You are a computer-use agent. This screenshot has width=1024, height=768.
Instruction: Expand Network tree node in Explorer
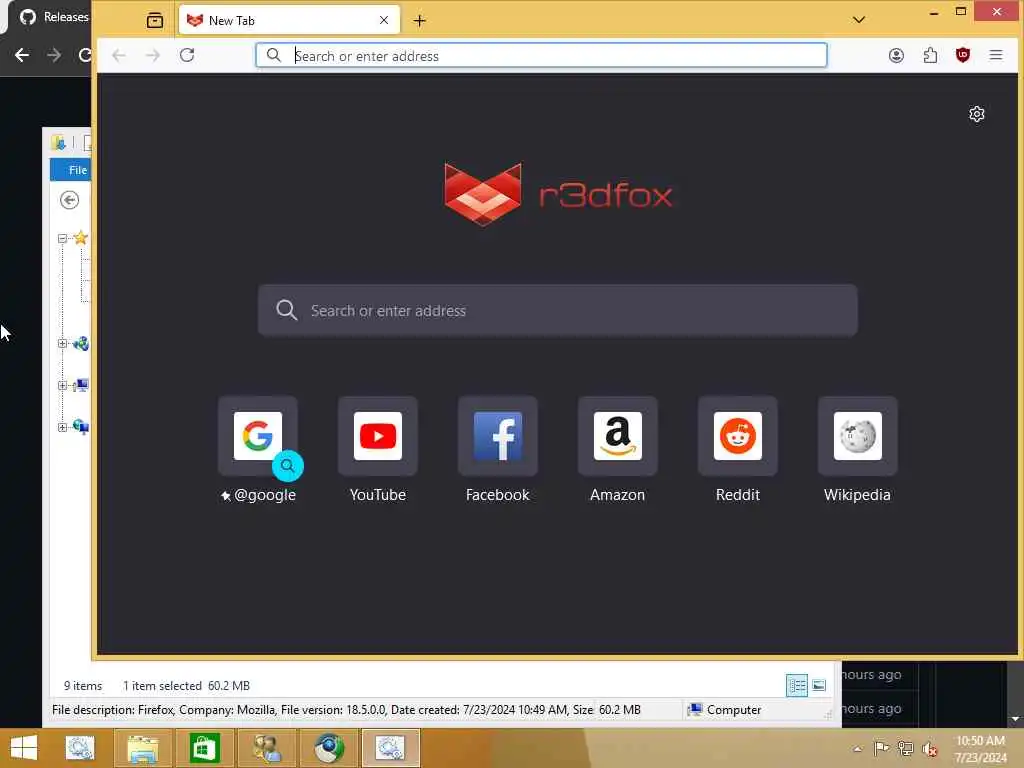(62, 427)
